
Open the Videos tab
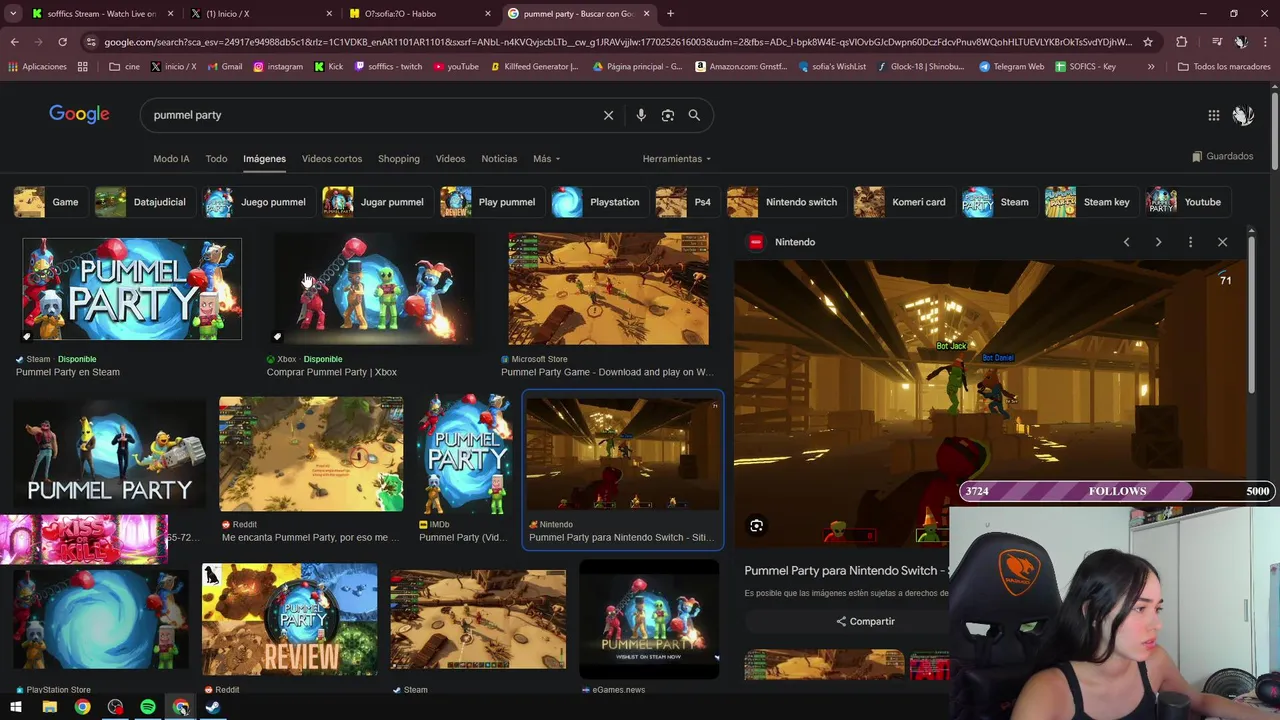coord(450,159)
